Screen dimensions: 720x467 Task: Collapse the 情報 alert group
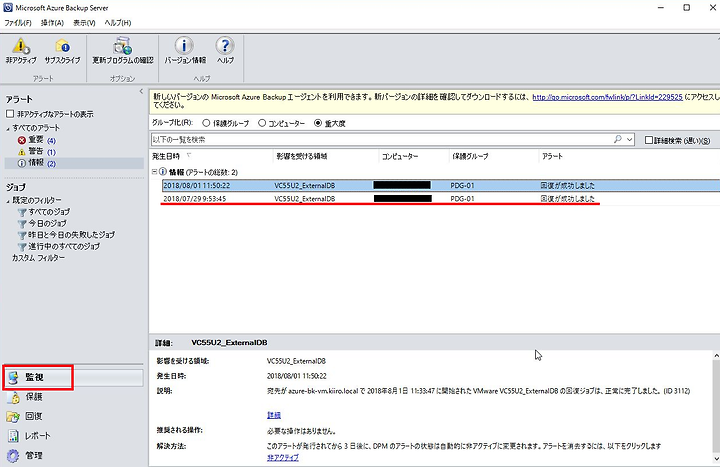coord(154,172)
